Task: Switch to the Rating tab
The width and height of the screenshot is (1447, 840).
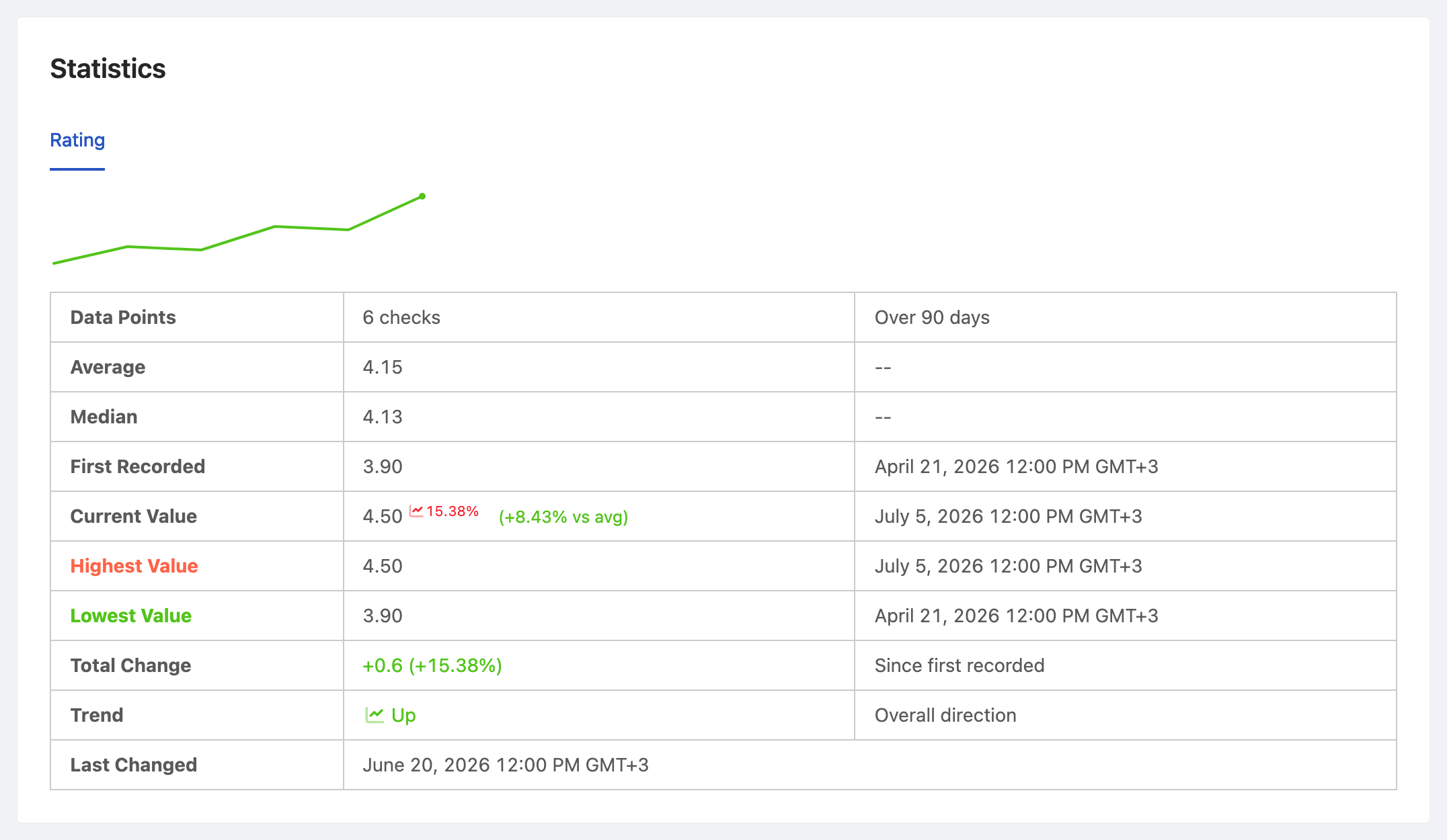Action: [x=77, y=140]
